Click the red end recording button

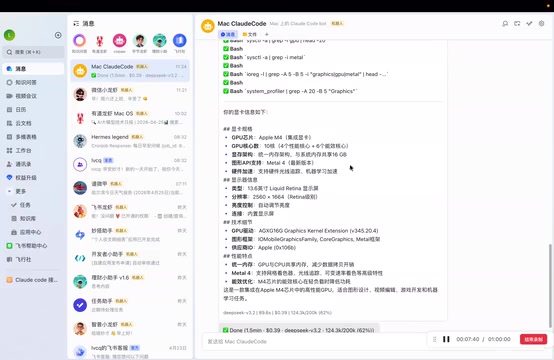tap(533, 339)
